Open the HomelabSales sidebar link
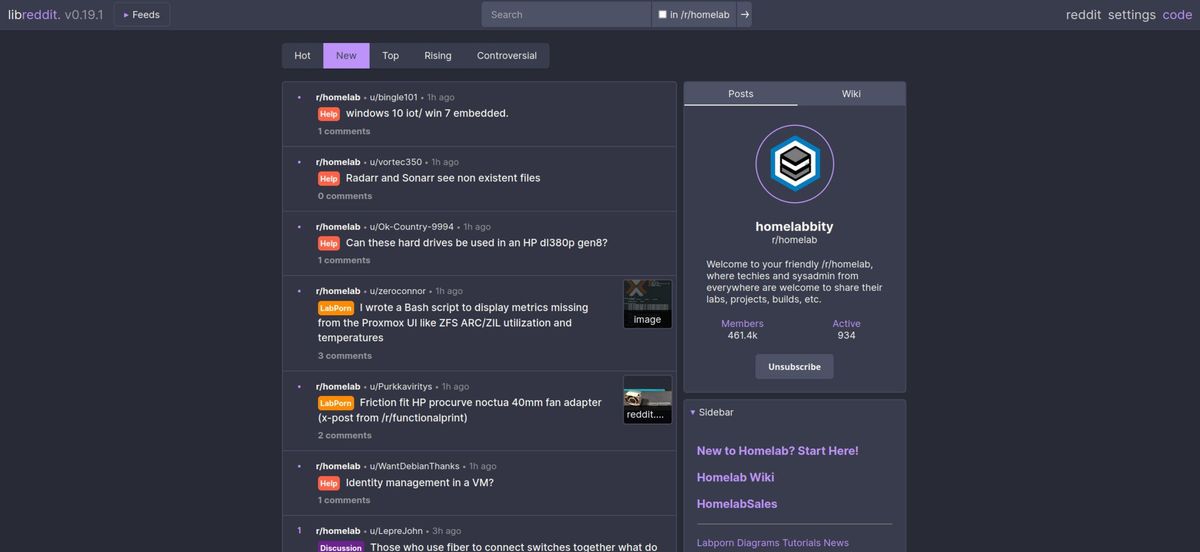 pyautogui.click(x=737, y=504)
